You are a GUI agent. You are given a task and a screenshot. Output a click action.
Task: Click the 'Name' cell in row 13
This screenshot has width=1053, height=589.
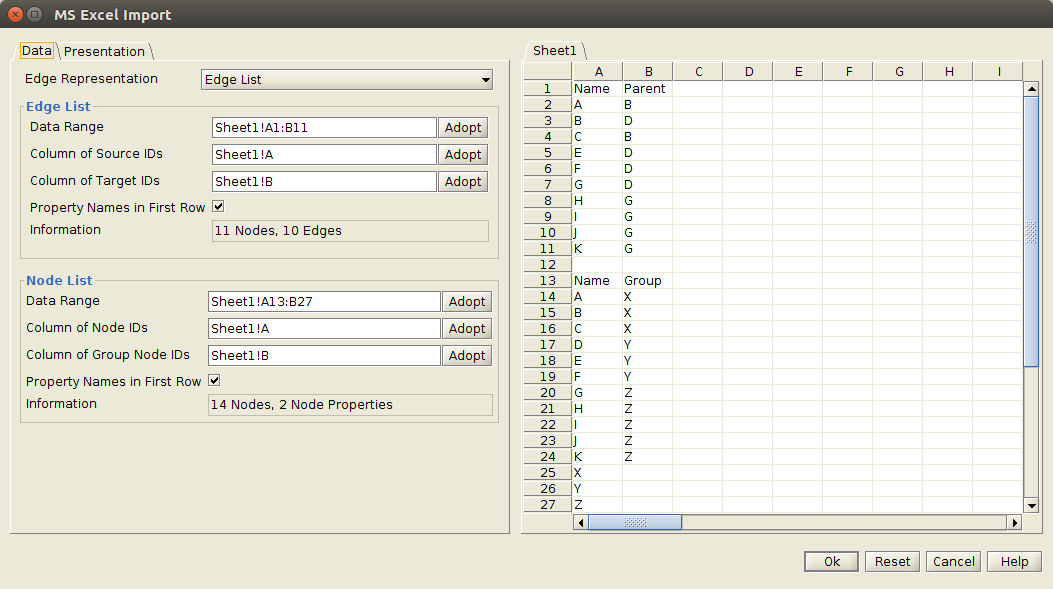[x=597, y=281]
